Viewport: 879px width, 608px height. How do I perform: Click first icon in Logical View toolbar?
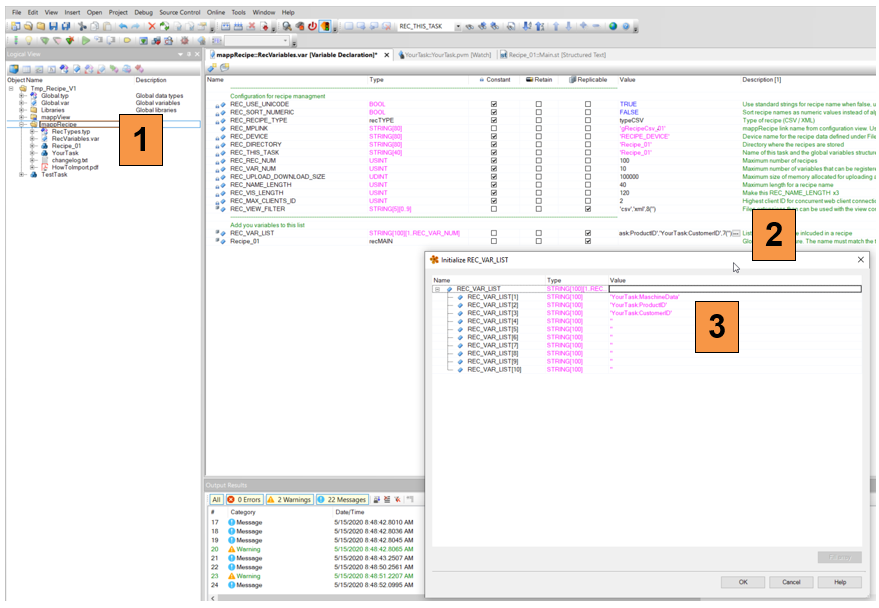(x=13, y=69)
